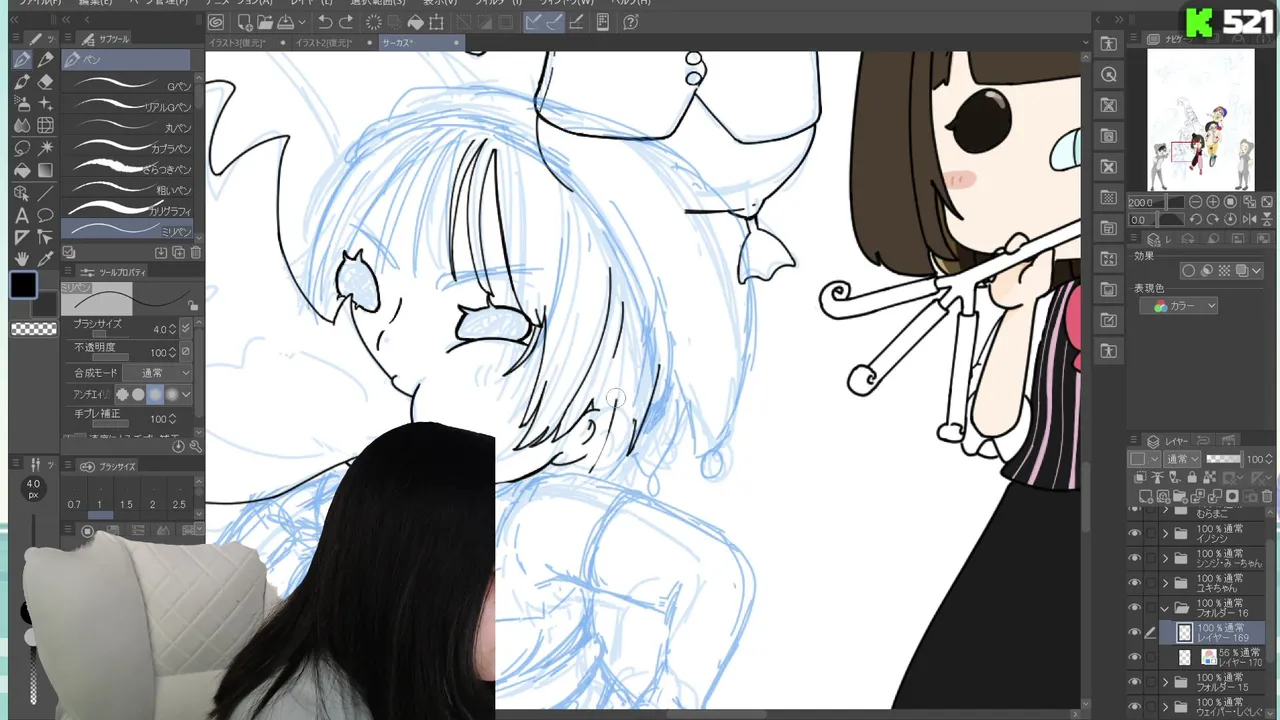
Task: Click the Save icon in the command bar
Action: (x=286, y=22)
